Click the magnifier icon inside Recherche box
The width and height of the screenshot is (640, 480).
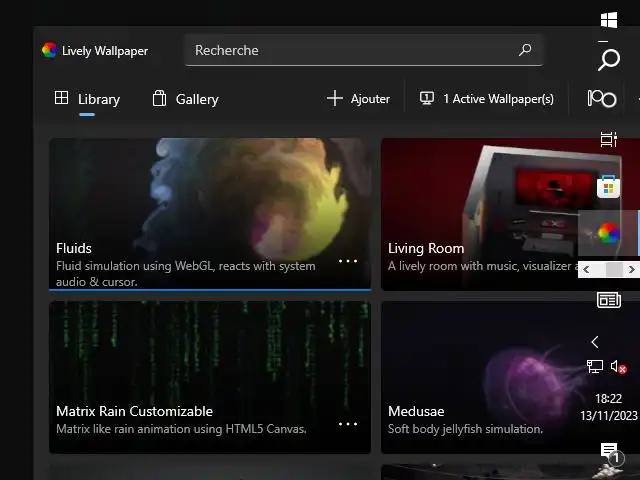525,50
